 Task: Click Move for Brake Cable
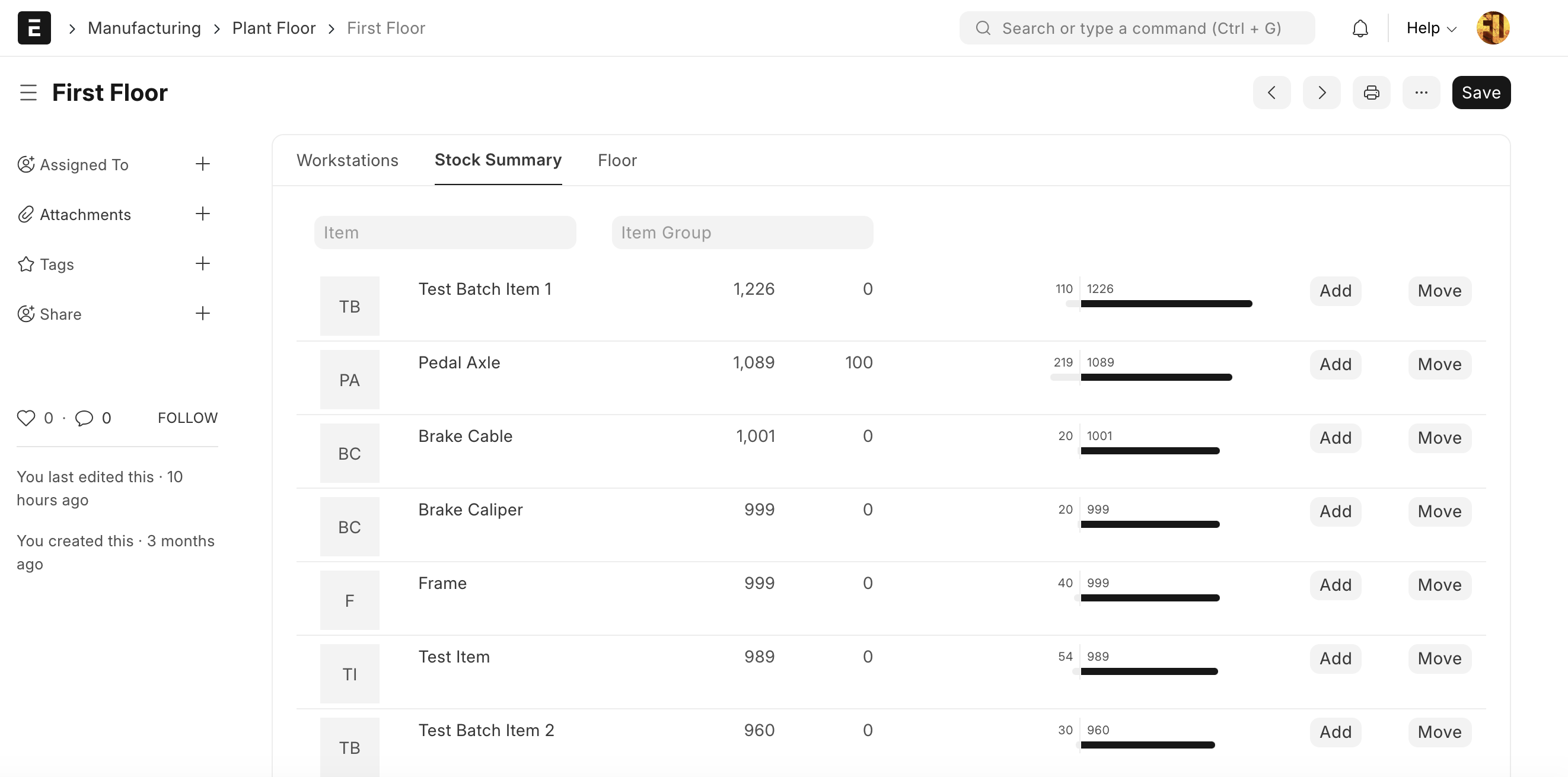point(1439,438)
